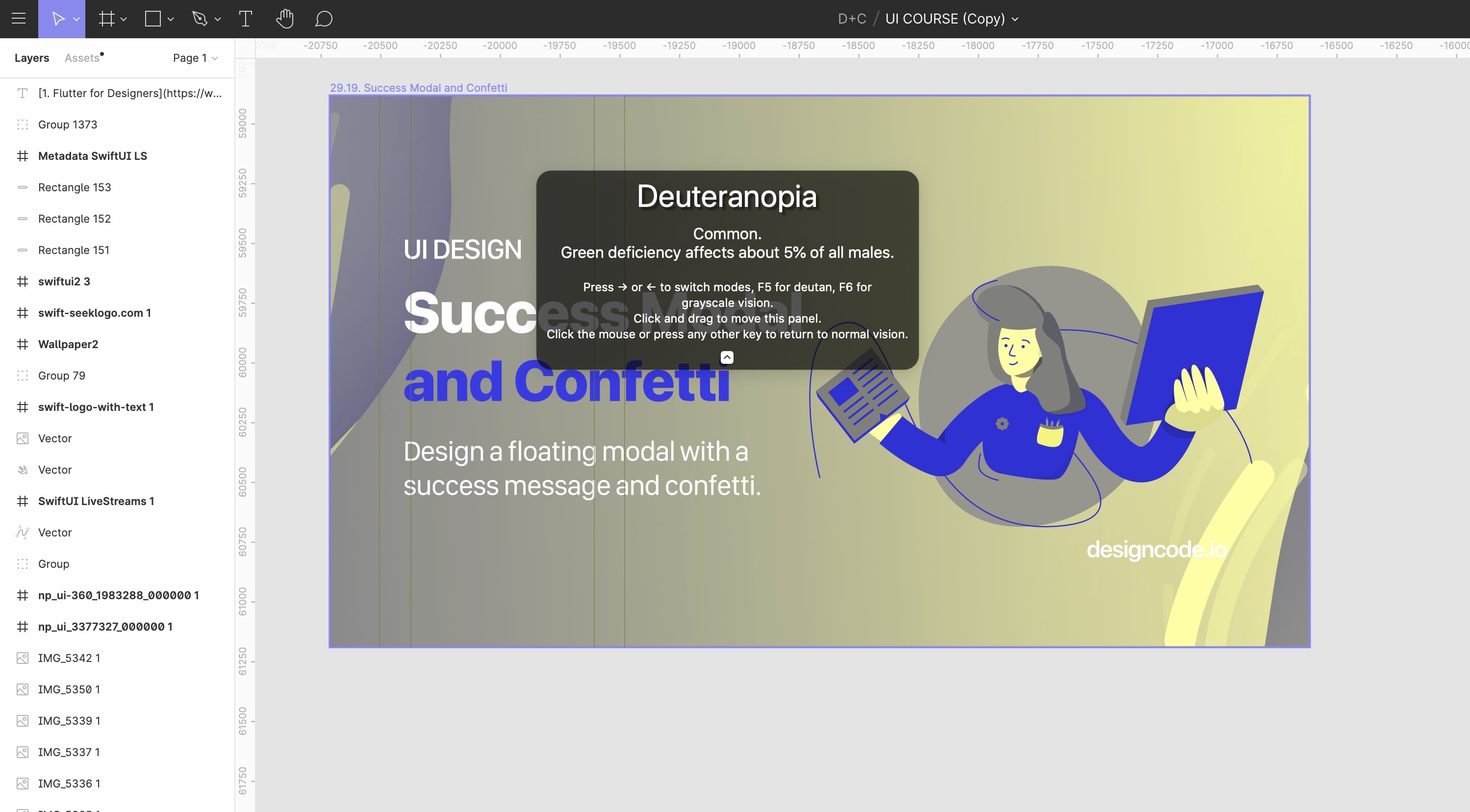Select the Hand tool
This screenshot has height=812, width=1470.
tap(285, 19)
